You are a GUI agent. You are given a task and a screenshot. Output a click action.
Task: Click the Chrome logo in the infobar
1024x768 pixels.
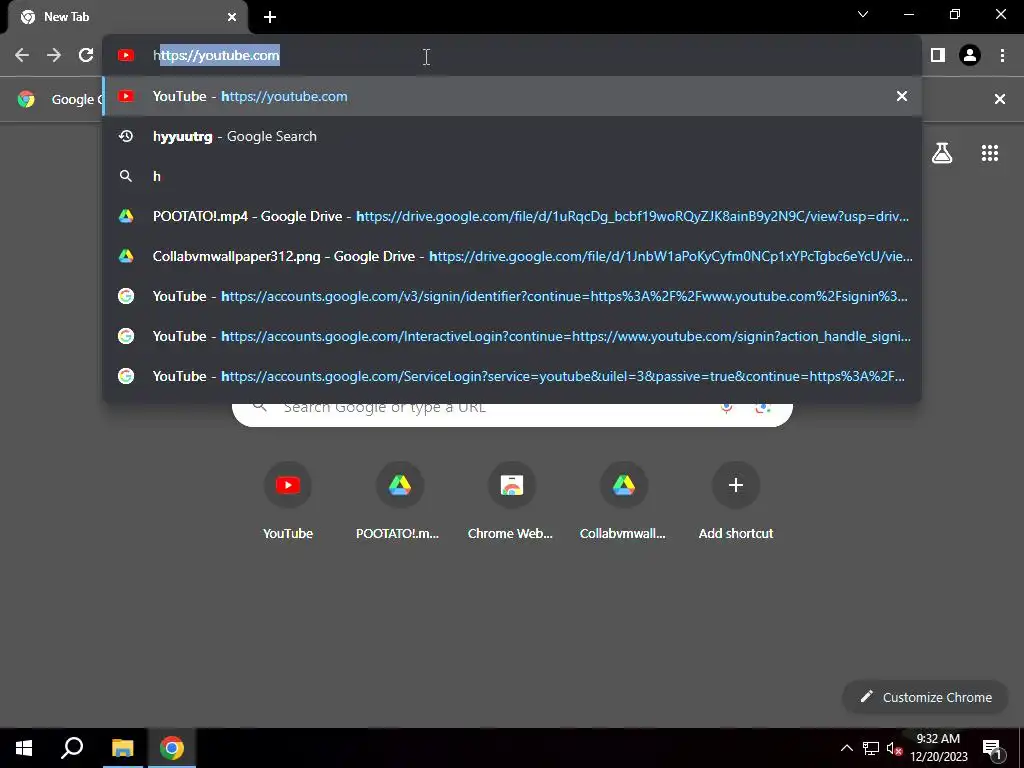click(x=26, y=99)
